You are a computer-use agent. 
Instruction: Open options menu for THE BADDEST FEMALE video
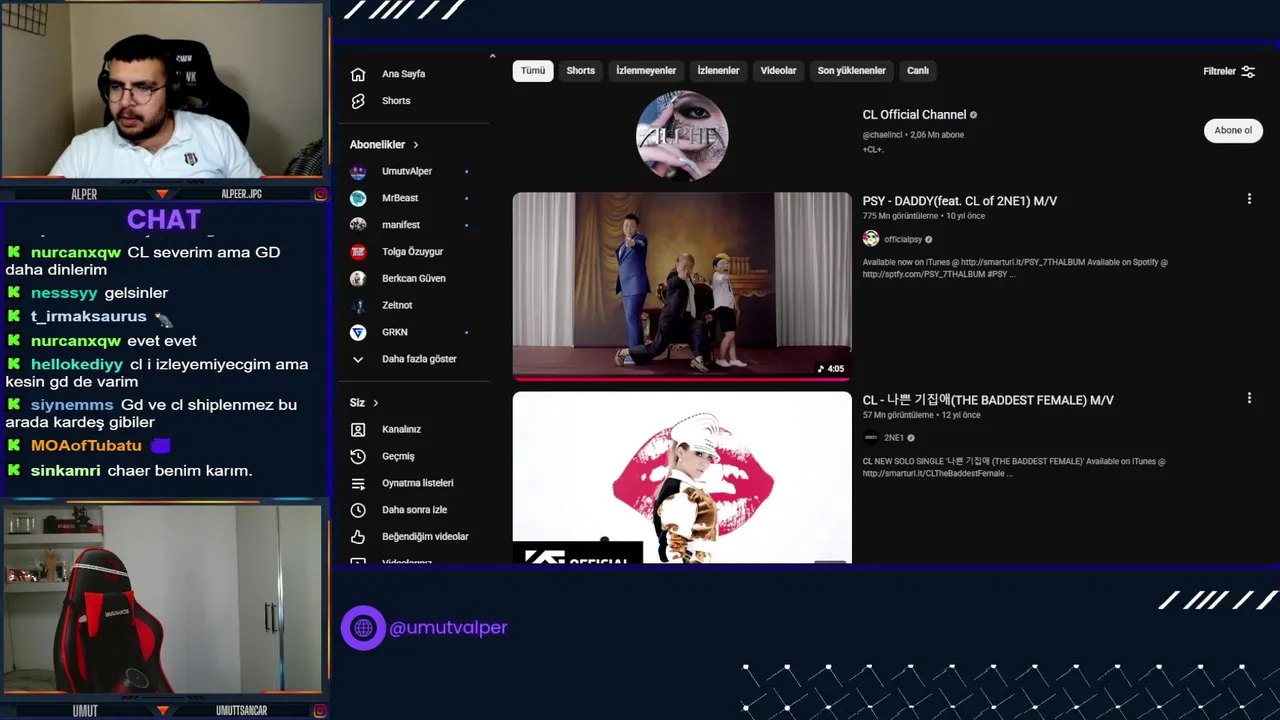point(1249,398)
